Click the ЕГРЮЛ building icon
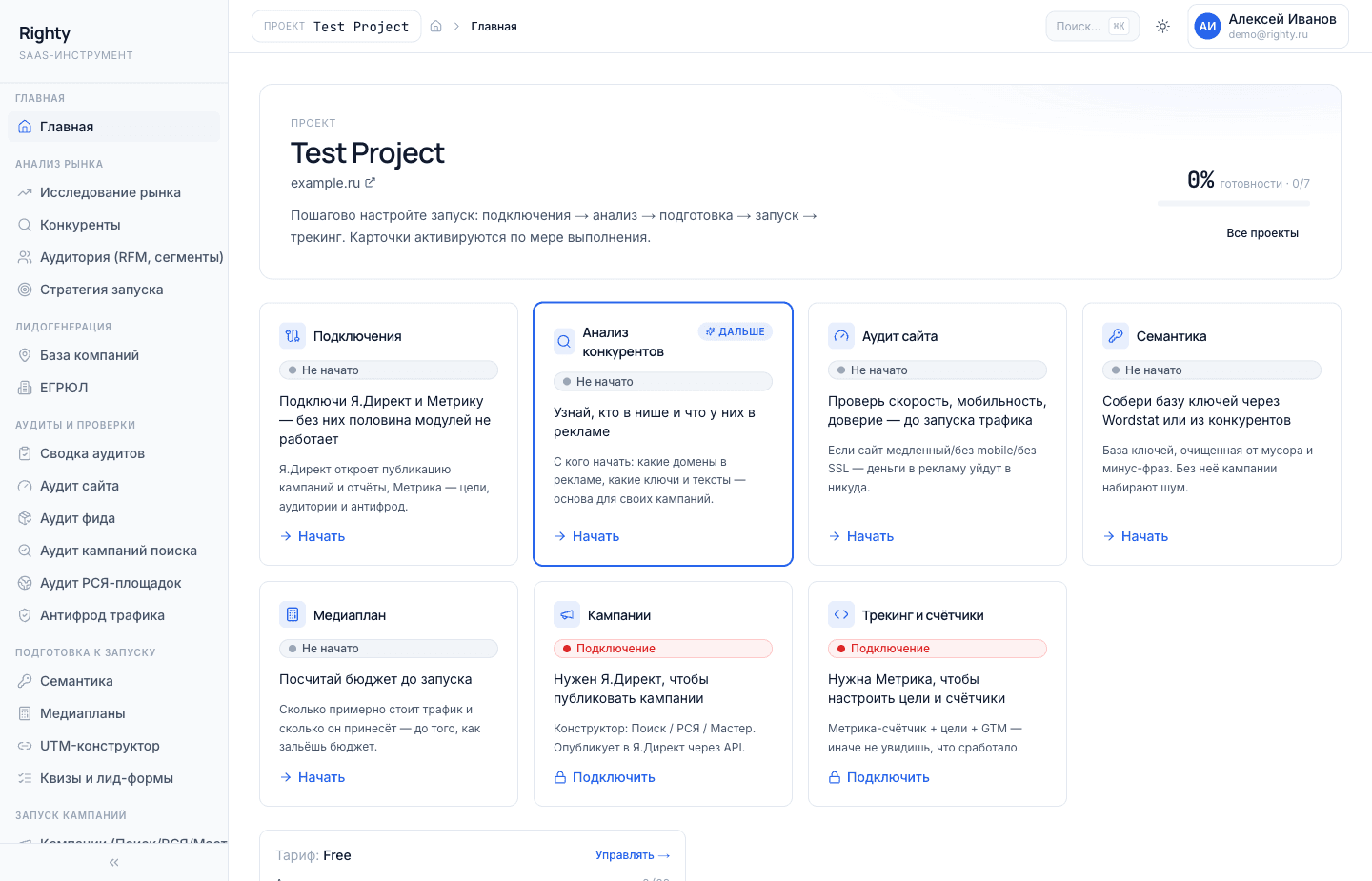The width and height of the screenshot is (1372, 881). [25, 388]
